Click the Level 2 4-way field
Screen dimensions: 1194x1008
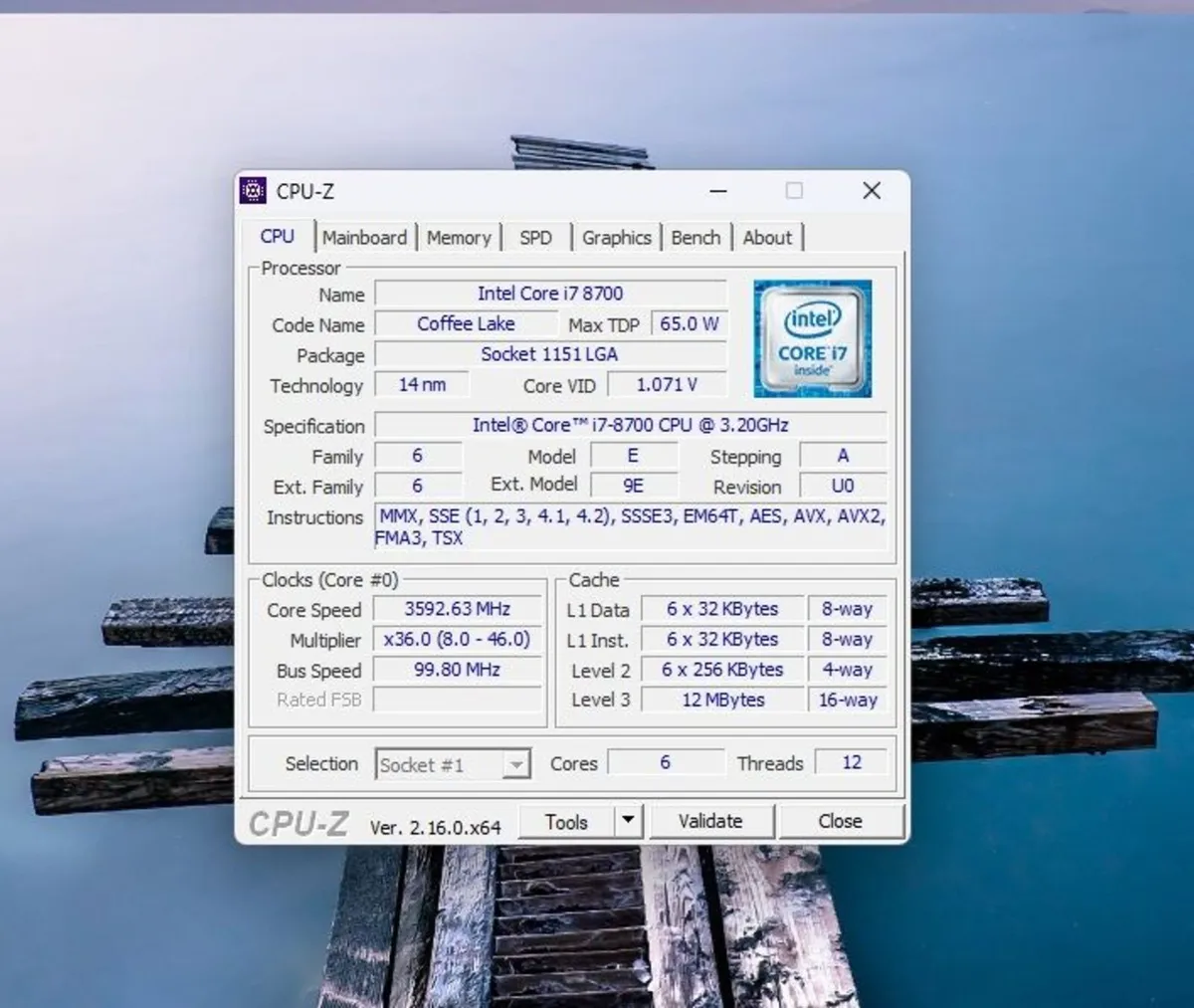tap(847, 670)
